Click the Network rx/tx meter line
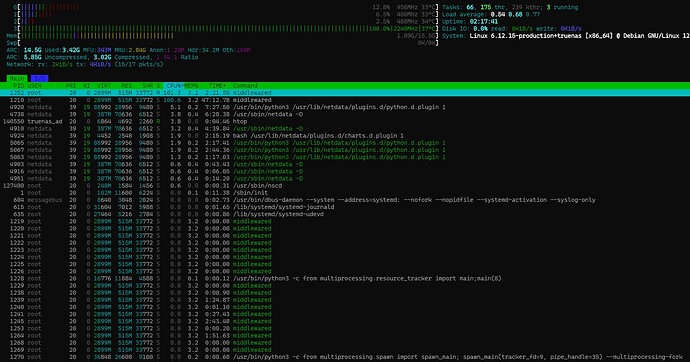The height and width of the screenshot is (362, 690). pos(84,64)
